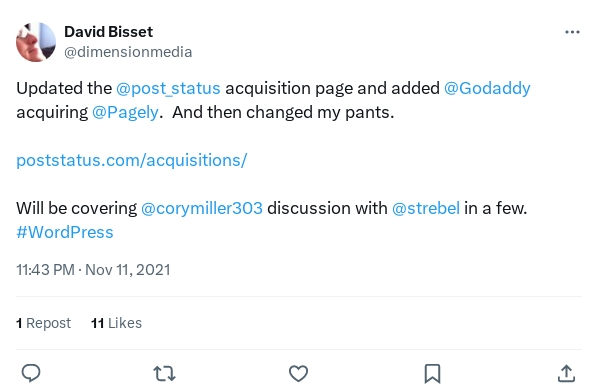Click the Nov 11, 2021 date
The height and width of the screenshot is (387, 598).
[128, 270]
